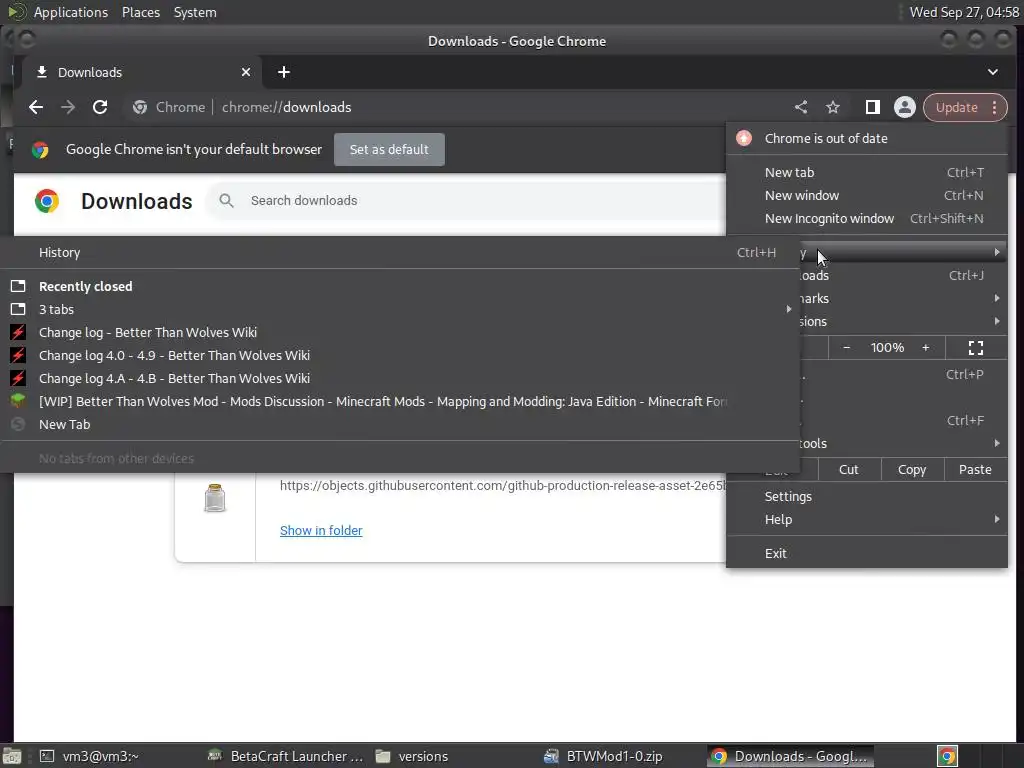
Task: Select New tab menu entry
Action: click(x=867, y=172)
